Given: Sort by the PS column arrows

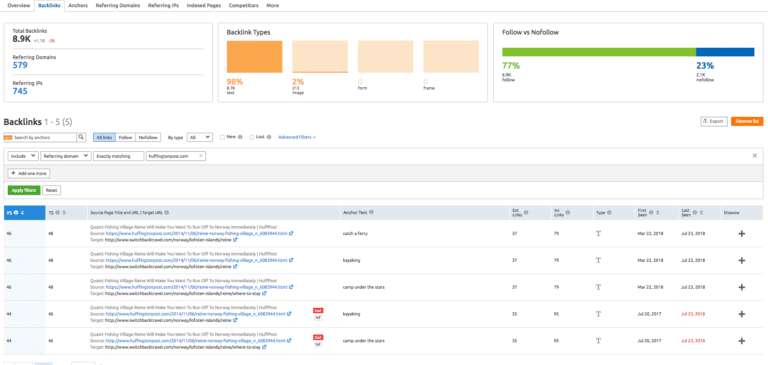Looking at the screenshot, I should click(23, 213).
